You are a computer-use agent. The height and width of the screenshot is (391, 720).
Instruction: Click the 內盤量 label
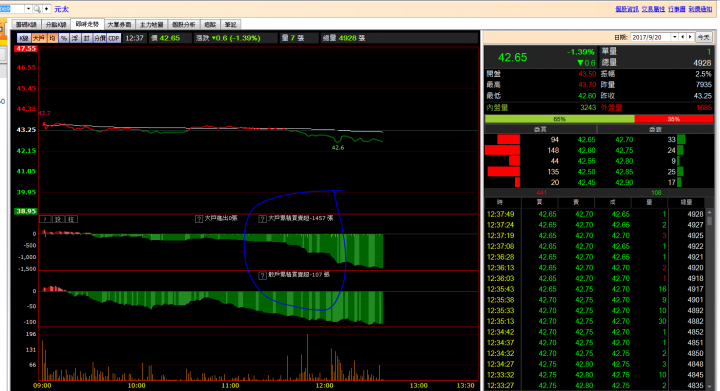click(497, 108)
